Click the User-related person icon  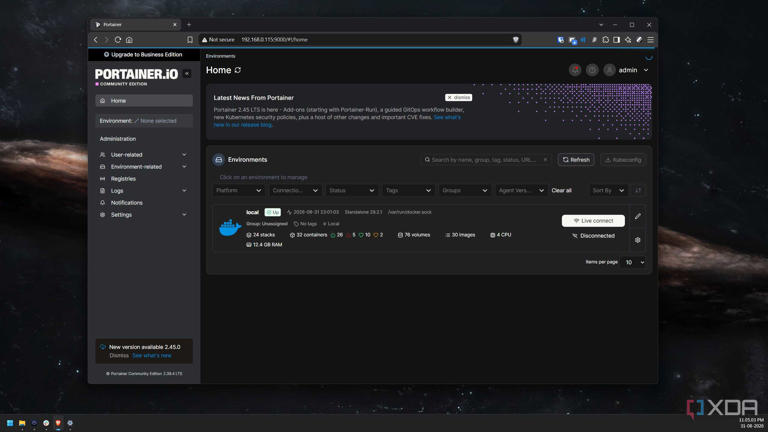[102, 155]
